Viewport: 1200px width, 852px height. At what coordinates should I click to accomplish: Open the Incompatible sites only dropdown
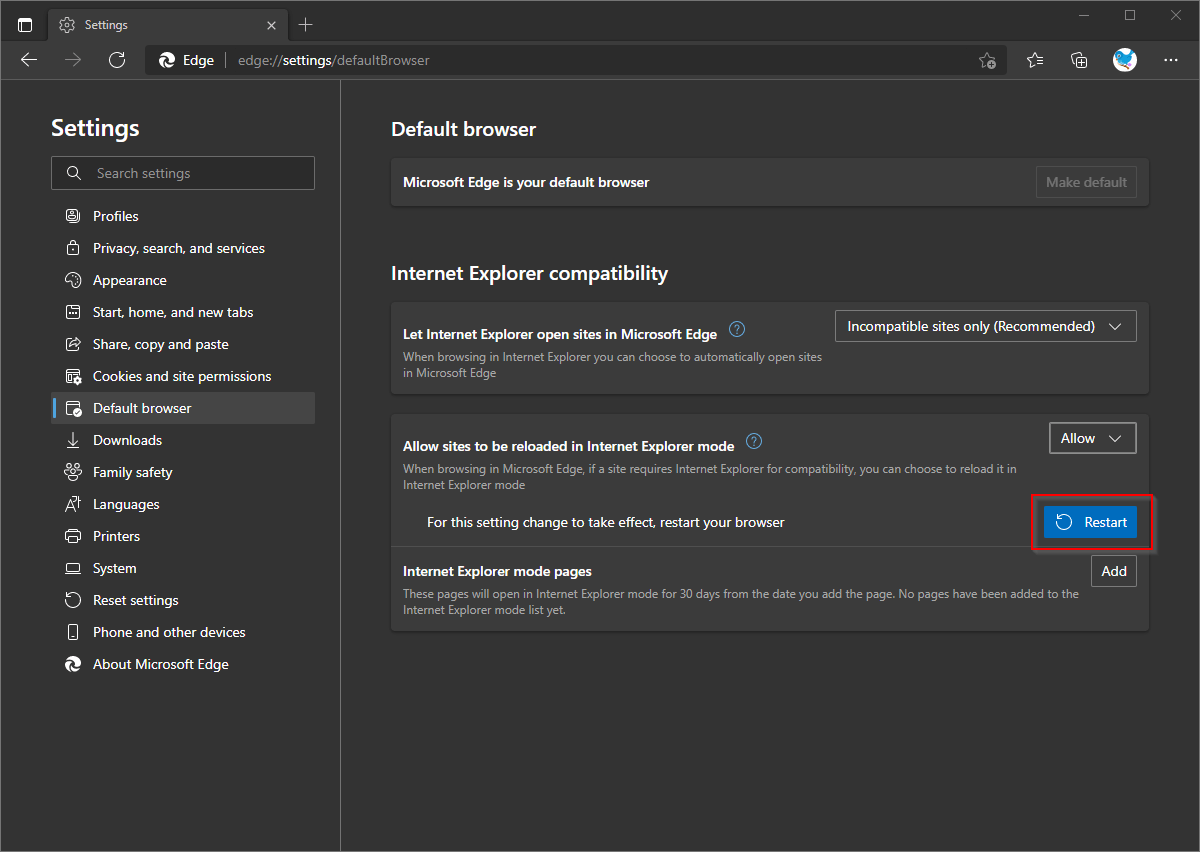[x=985, y=325]
